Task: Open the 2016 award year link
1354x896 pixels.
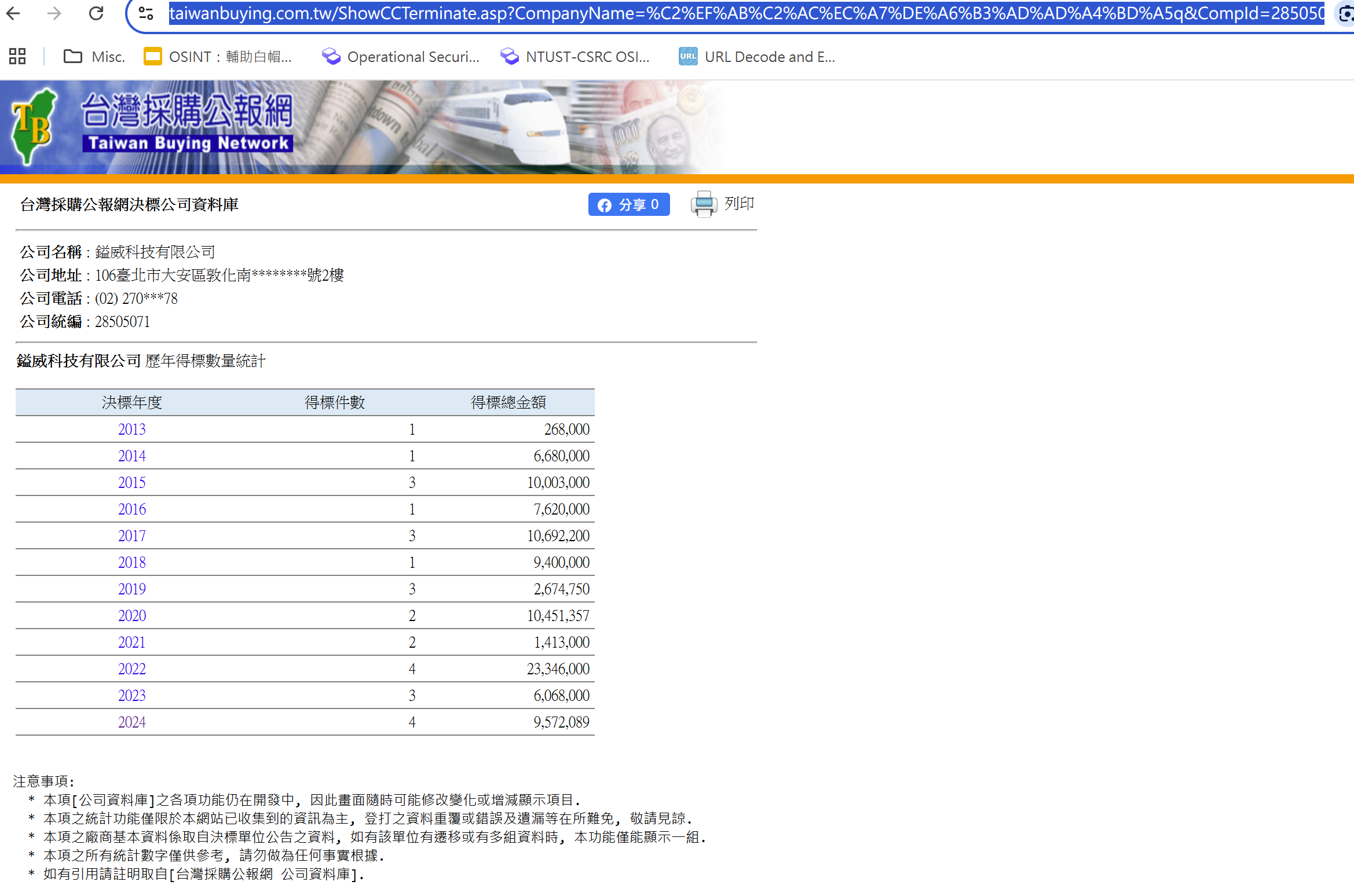Action: [x=132, y=509]
